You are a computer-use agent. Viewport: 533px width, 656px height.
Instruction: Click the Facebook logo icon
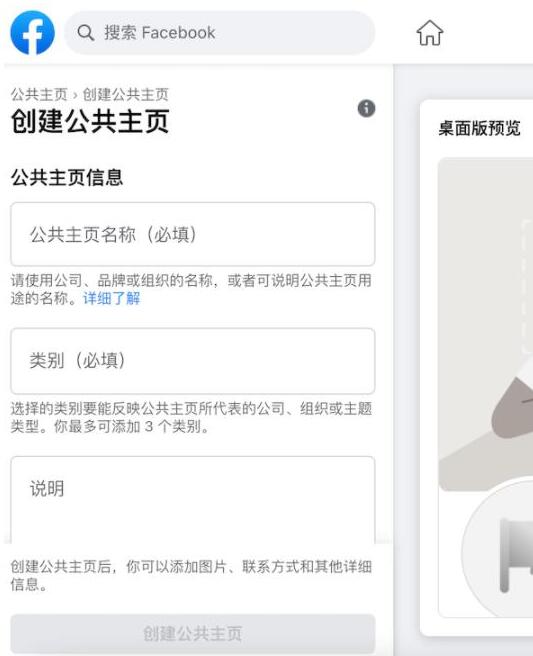pos(33,33)
